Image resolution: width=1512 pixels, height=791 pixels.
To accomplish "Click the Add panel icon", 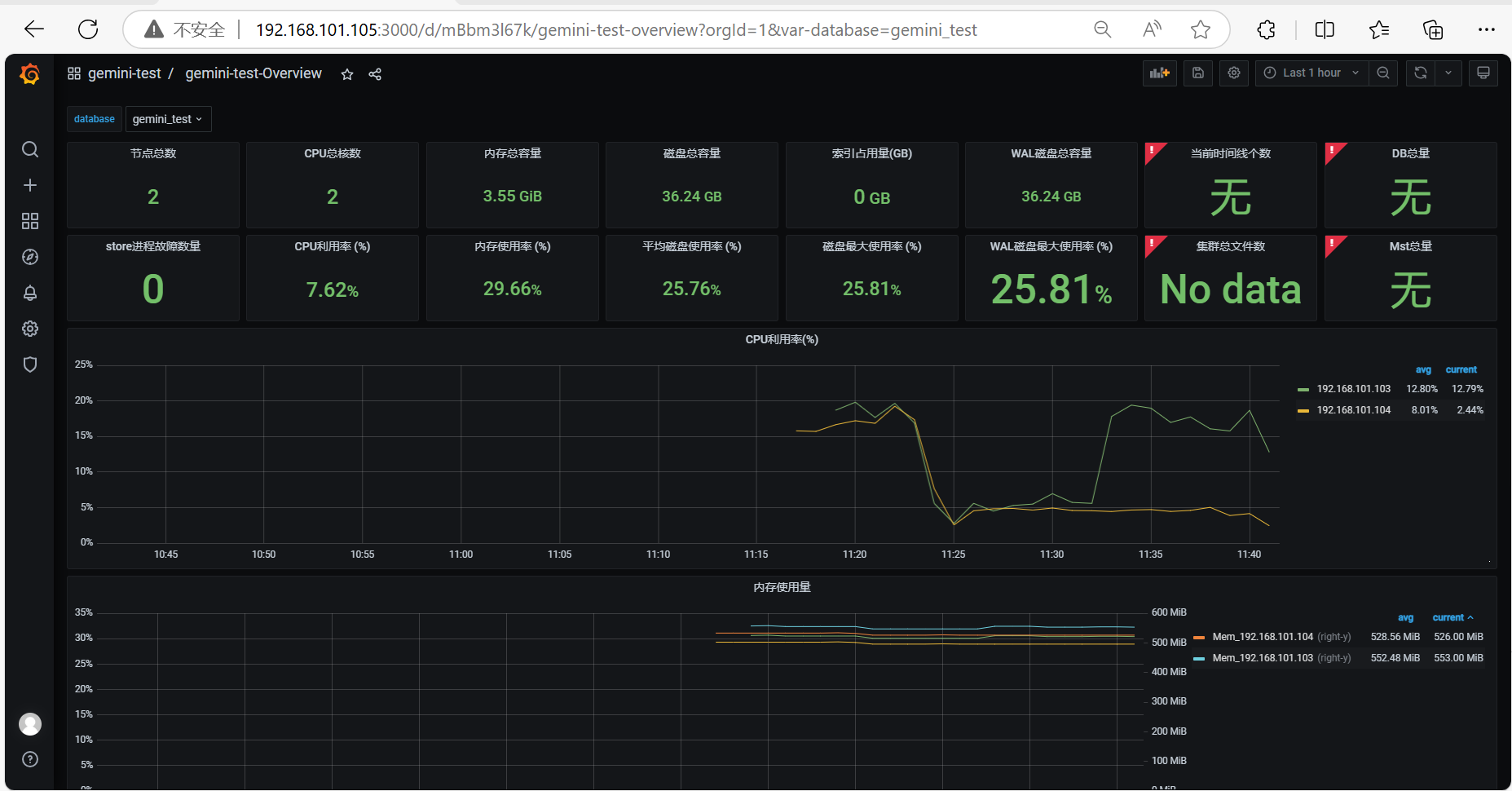I will [x=1160, y=73].
